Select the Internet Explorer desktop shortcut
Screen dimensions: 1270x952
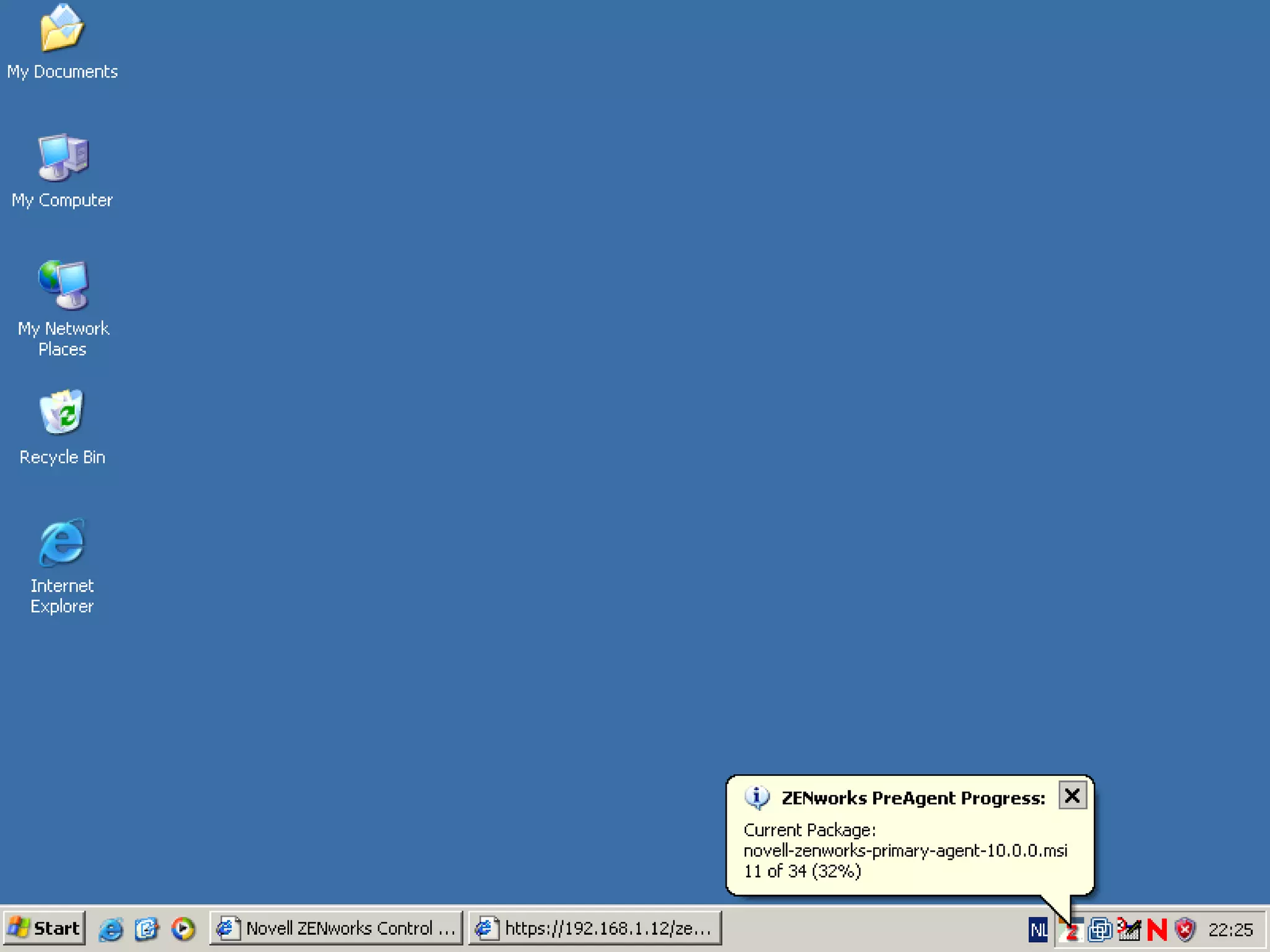pyautogui.click(x=62, y=543)
